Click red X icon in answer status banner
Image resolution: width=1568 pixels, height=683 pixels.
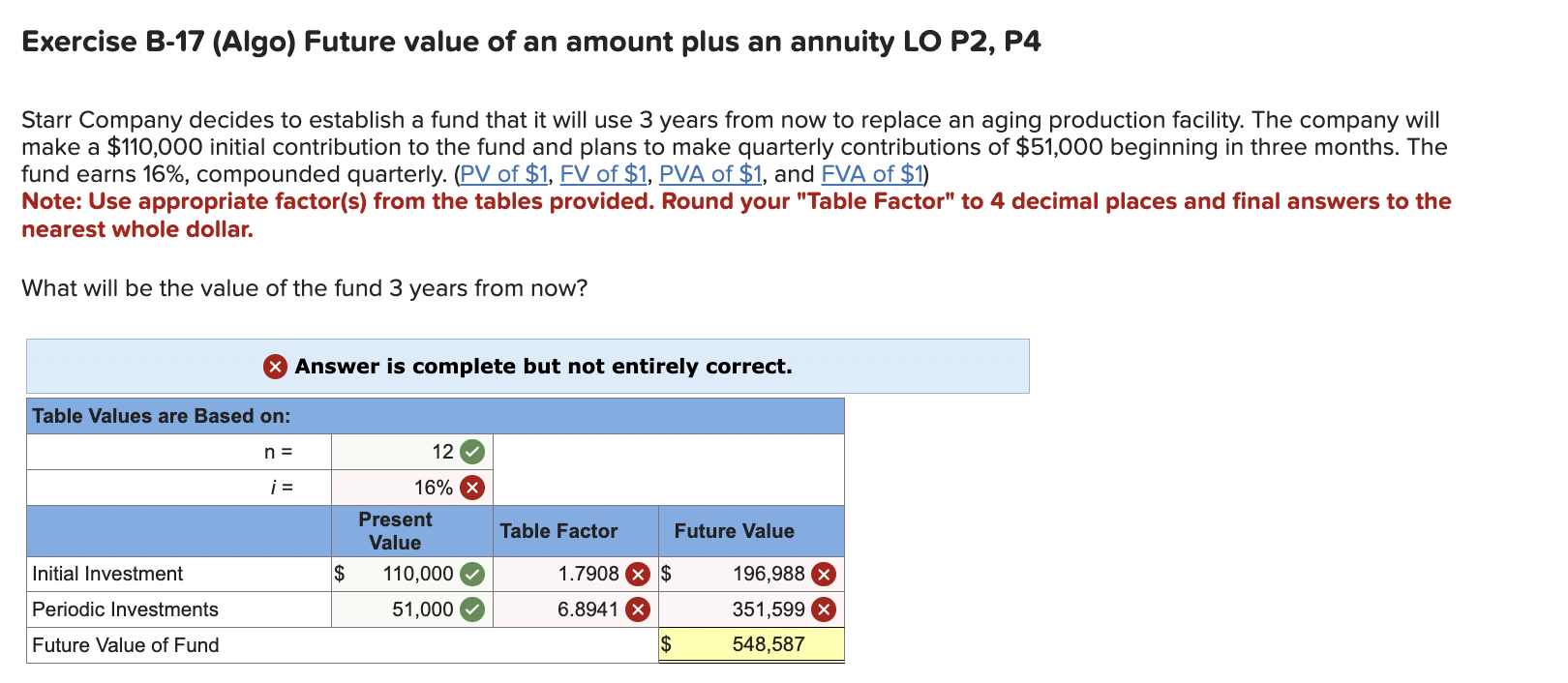(276, 367)
